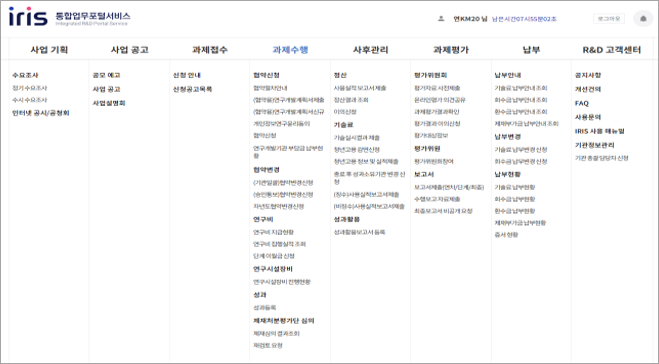
Task: Click 종료 후 성과소유기관 변경 신청
Action: [369, 177]
